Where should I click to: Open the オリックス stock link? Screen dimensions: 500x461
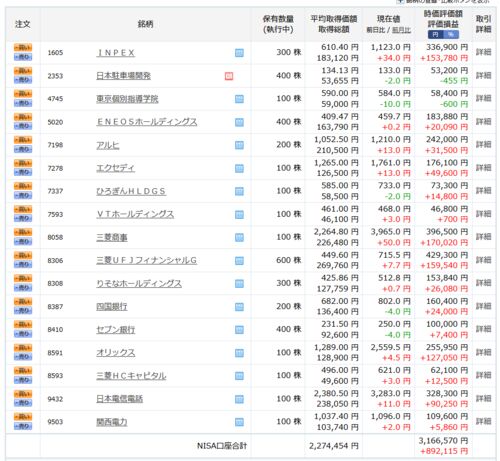coord(116,353)
